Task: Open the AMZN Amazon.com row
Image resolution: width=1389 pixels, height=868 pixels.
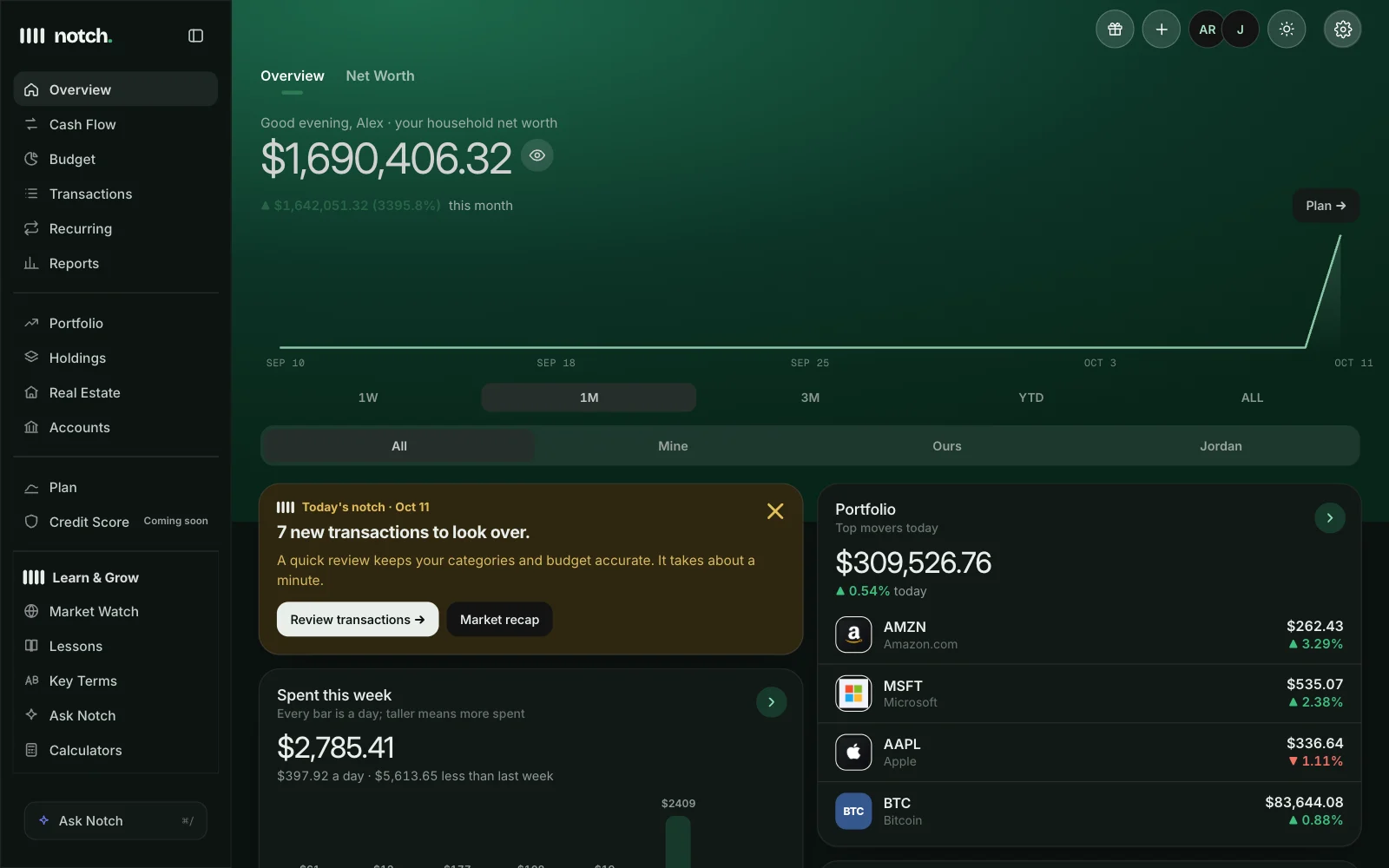Action: pyautogui.click(x=1089, y=635)
